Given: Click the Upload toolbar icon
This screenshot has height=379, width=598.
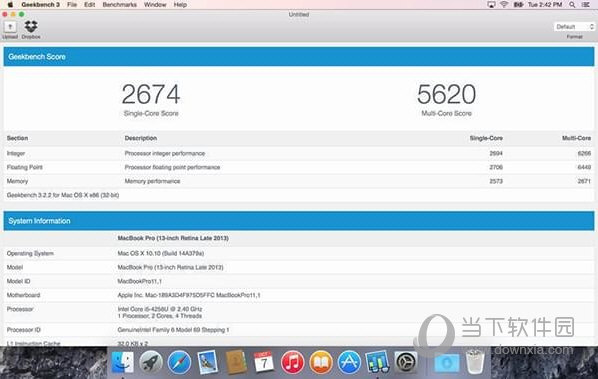Looking at the screenshot, I should (10, 27).
